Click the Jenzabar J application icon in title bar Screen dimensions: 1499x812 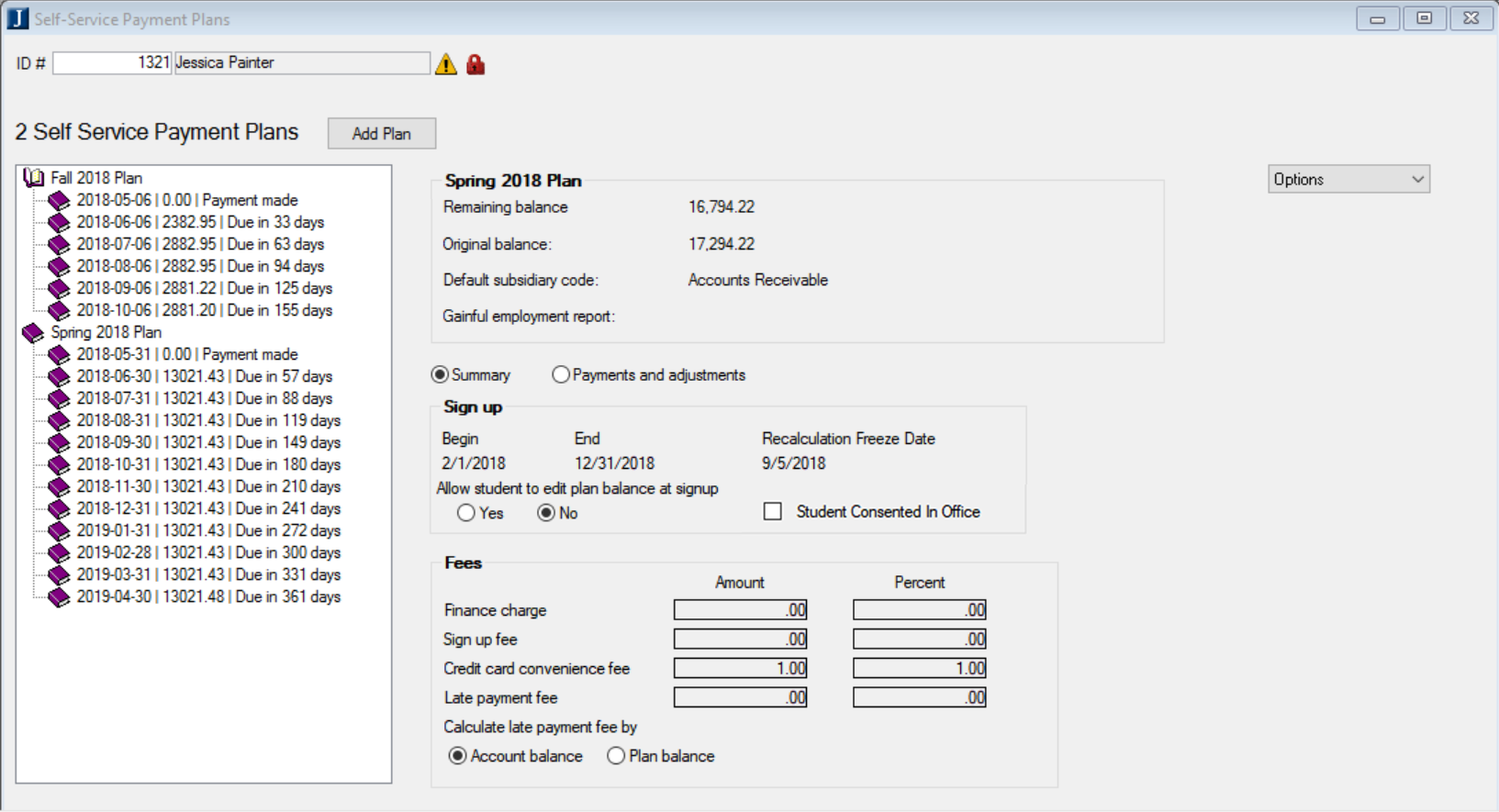click(17, 18)
